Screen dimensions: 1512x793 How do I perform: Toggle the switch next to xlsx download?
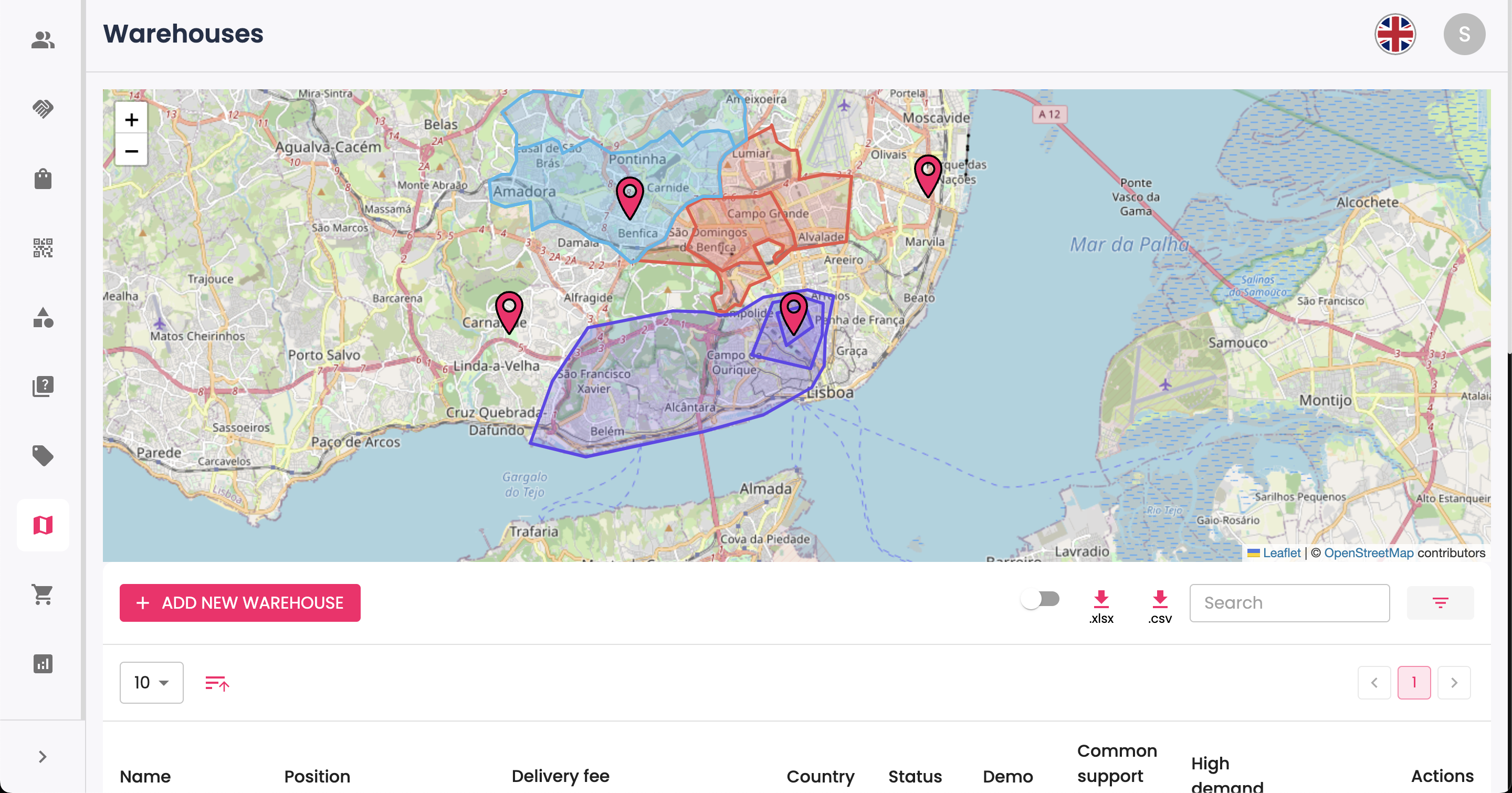click(x=1040, y=599)
